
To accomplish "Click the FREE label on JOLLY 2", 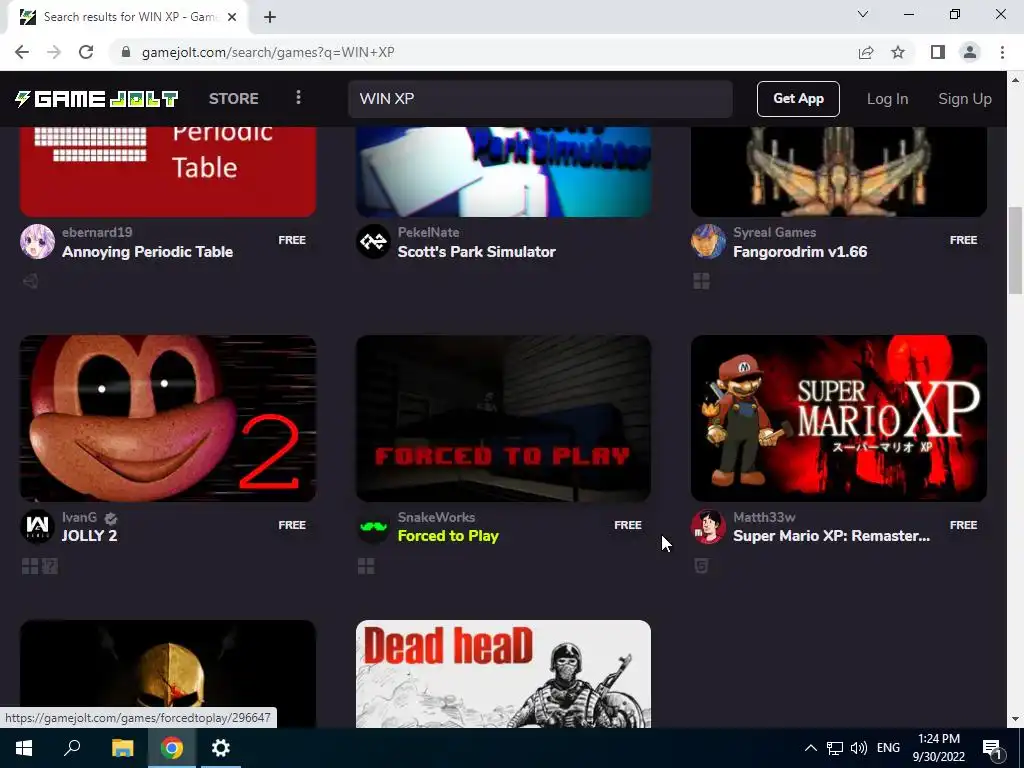I will pyautogui.click(x=292, y=525).
